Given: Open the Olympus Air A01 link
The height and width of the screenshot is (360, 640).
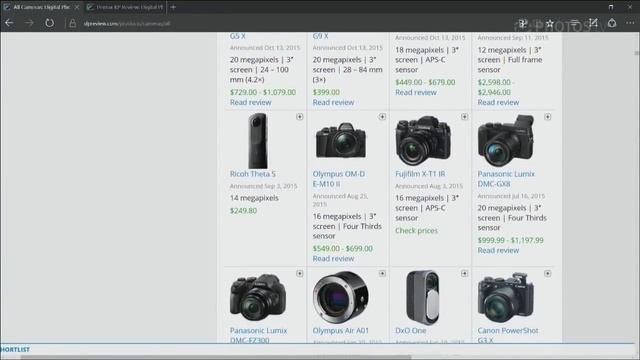Looking at the screenshot, I should tap(340, 331).
